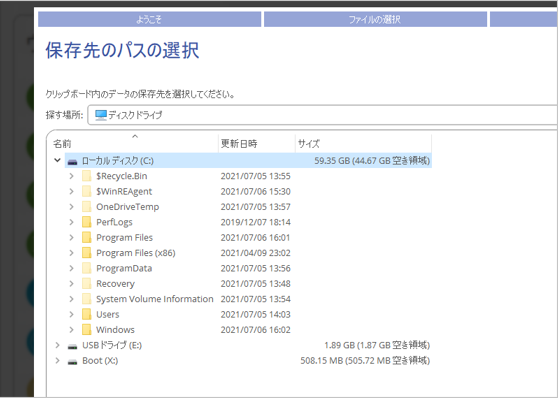Viewport: 560px width, 400px height.
Task: Sort by the サイズ column header
Action: coord(364,144)
